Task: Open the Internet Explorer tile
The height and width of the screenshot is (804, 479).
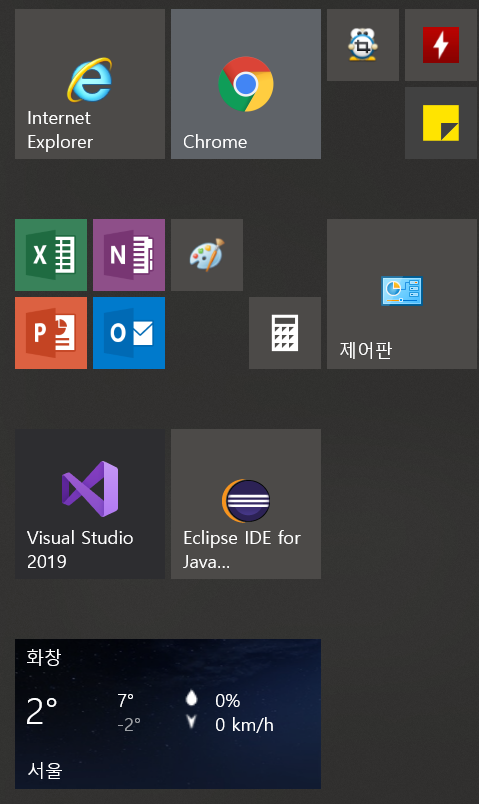Action: pyautogui.click(x=90, y=84)
